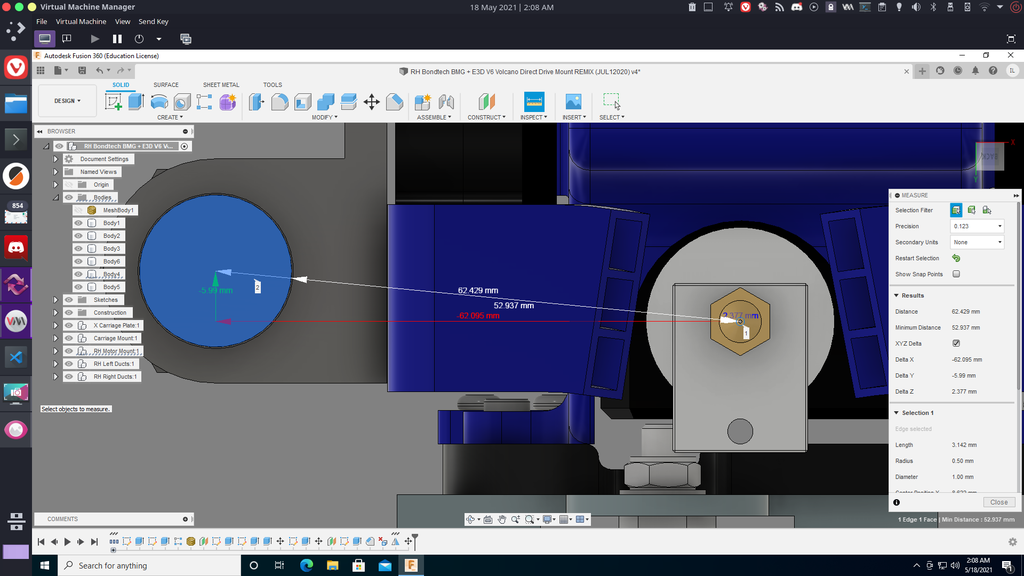
Task: Collapse the Results section
Action: click(x=897, y=296)
